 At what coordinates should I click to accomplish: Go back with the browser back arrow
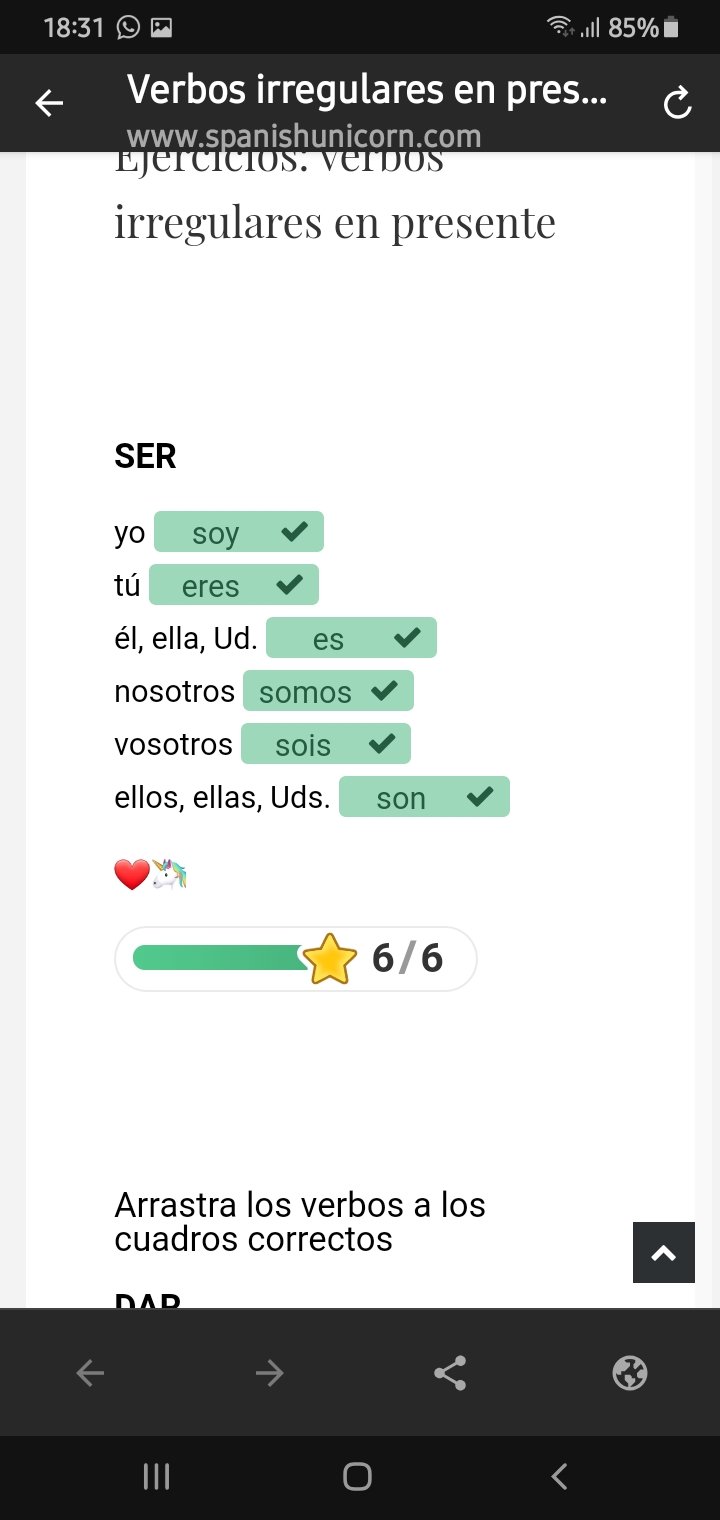point(90,1373)
